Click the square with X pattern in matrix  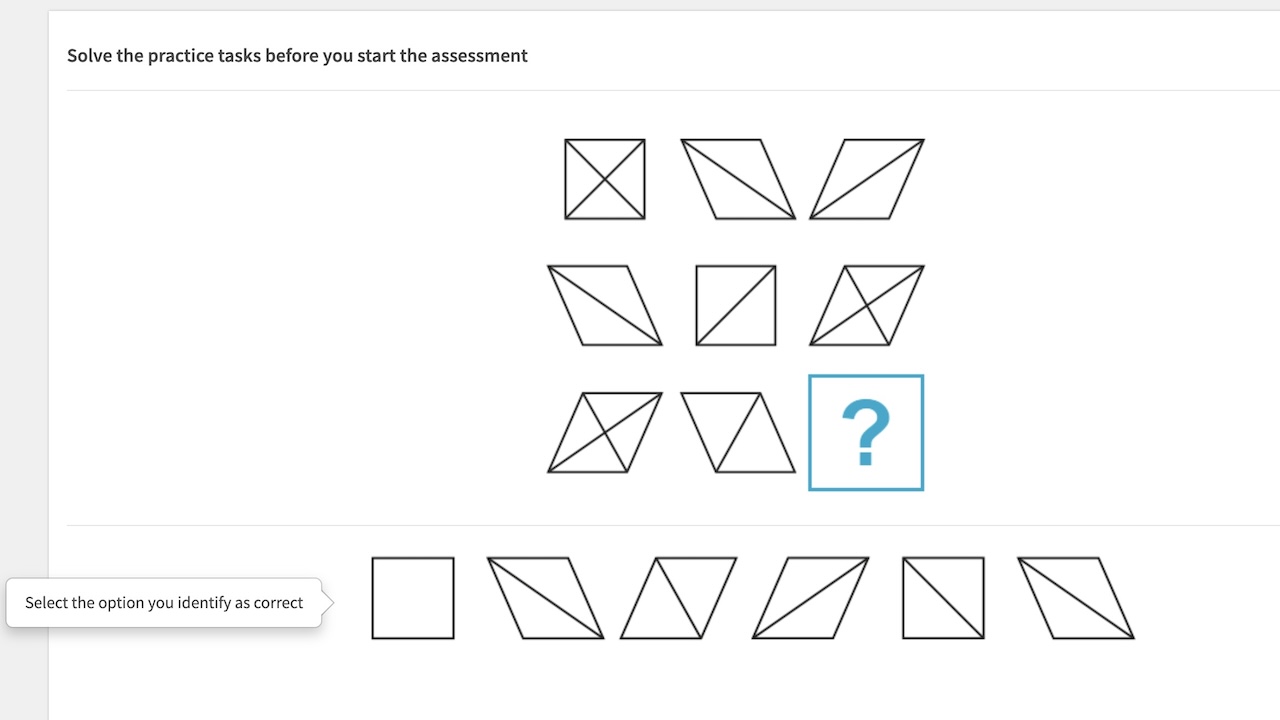(x=604, y=178)
